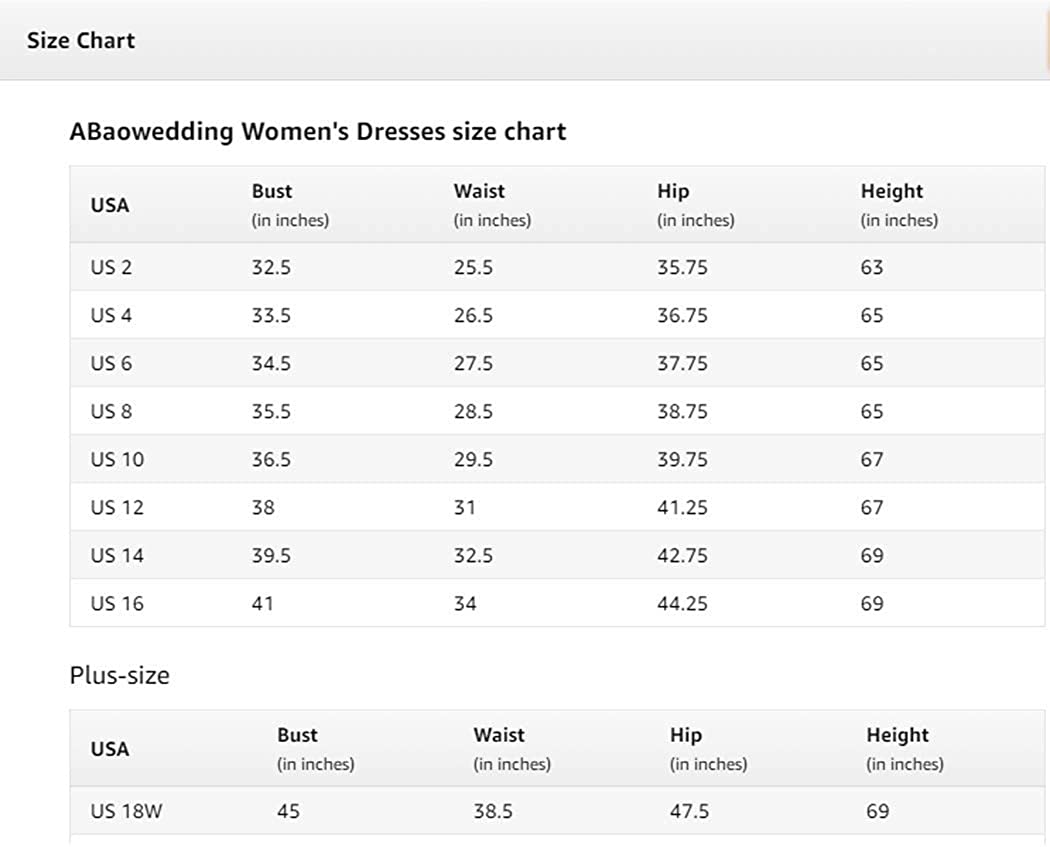The height and width of the screenshot is (847, 1050).
Task: Click the Size Chart header title
Action: (x=81, y=41)
